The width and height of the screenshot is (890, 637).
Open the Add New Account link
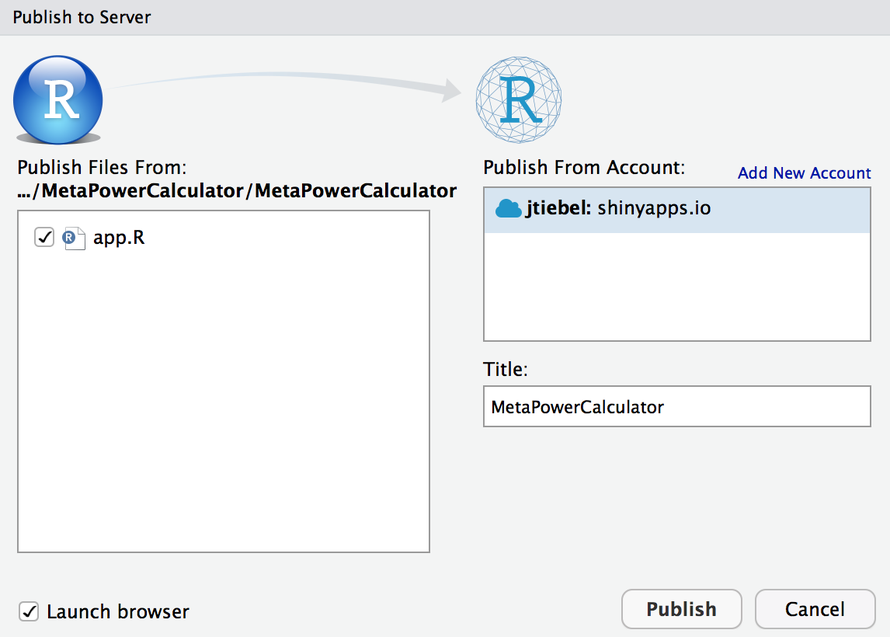pos(804,173)
